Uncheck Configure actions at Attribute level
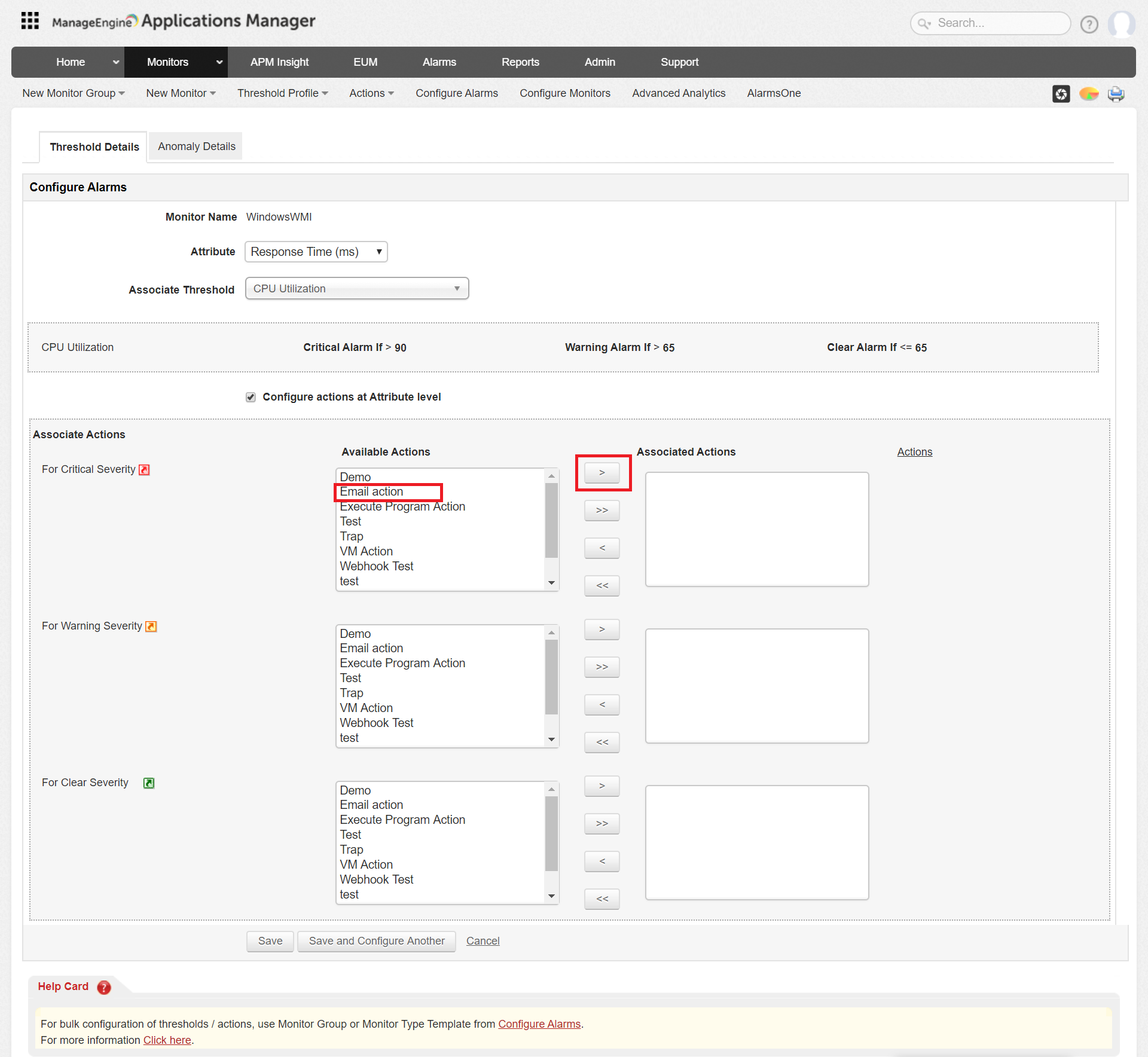Screen dimensions: 1148x1057 coord(251,397)
